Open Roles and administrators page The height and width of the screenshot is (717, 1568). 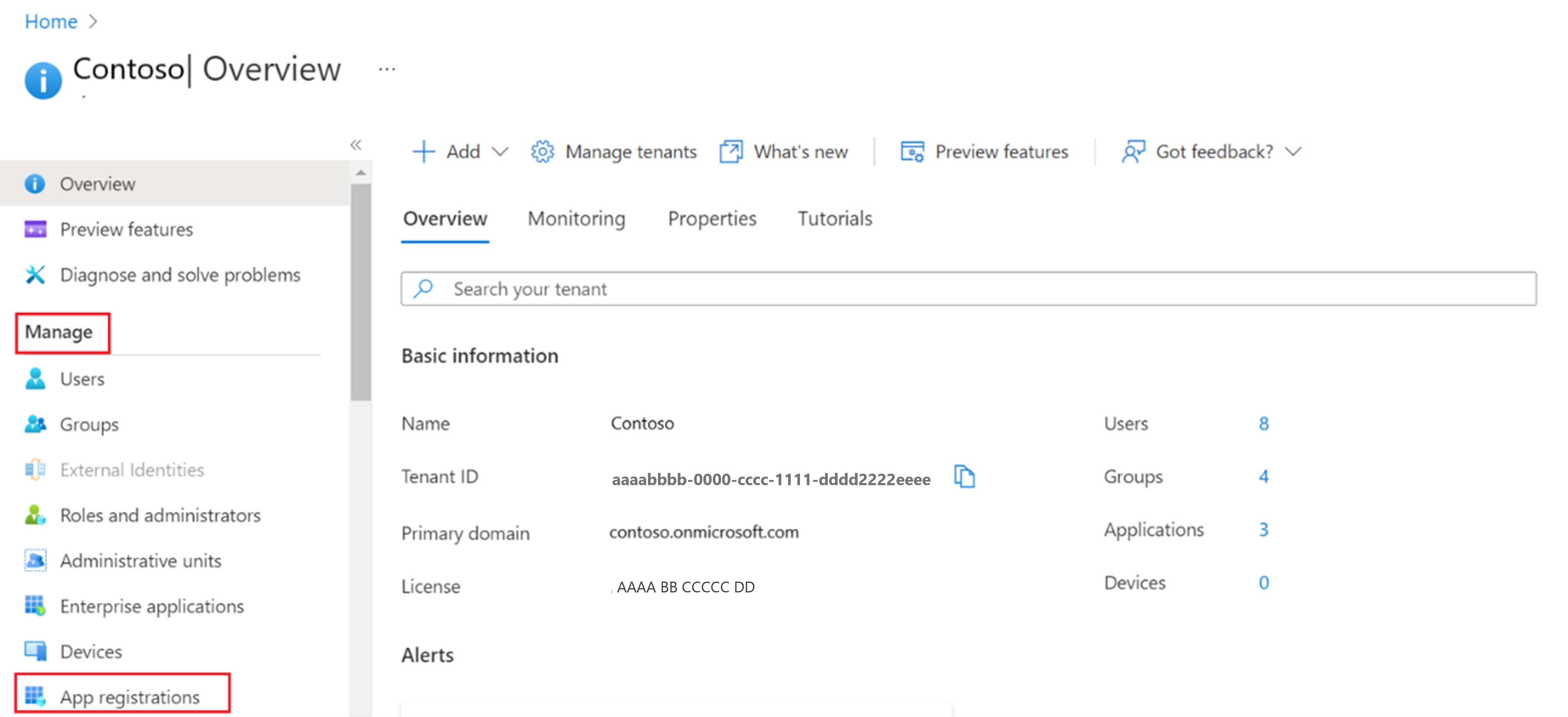[x=160, y=515]
